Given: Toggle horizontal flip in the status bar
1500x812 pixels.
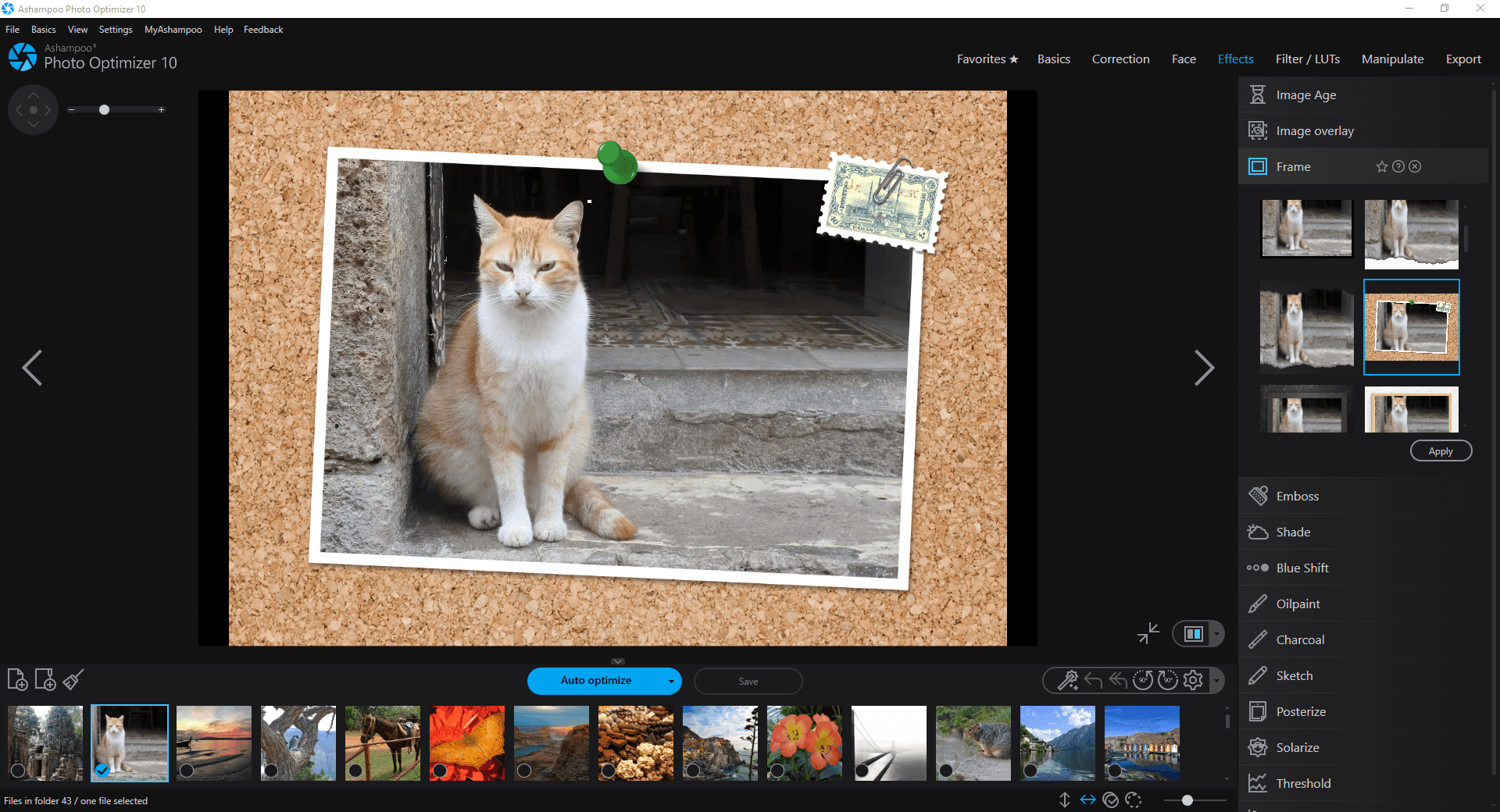Looking at the screenshot, I should click(x=1087, y=800).
